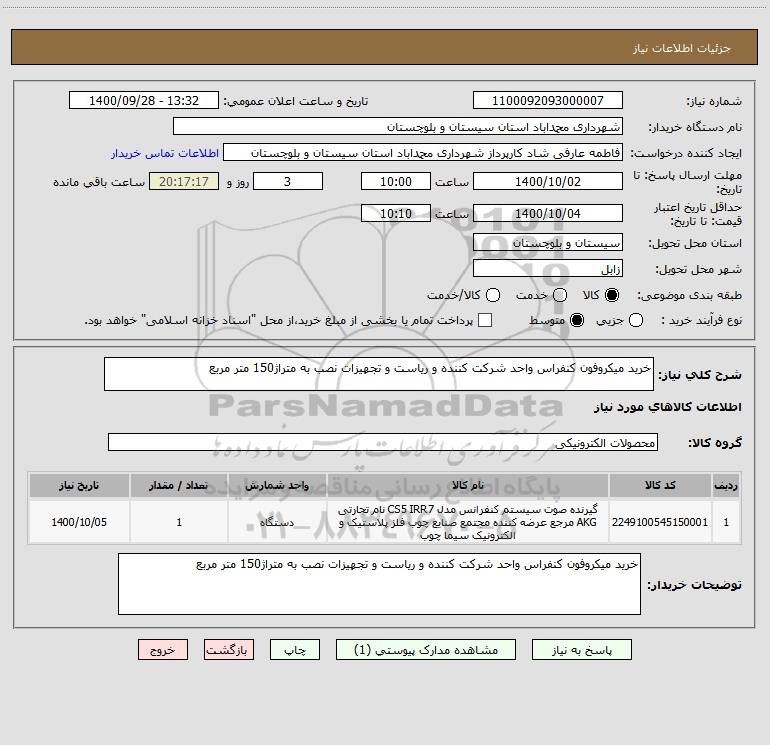Click the نام کالا column header
The height and width of the screenshot is (745, 770).
pos(468,485)
